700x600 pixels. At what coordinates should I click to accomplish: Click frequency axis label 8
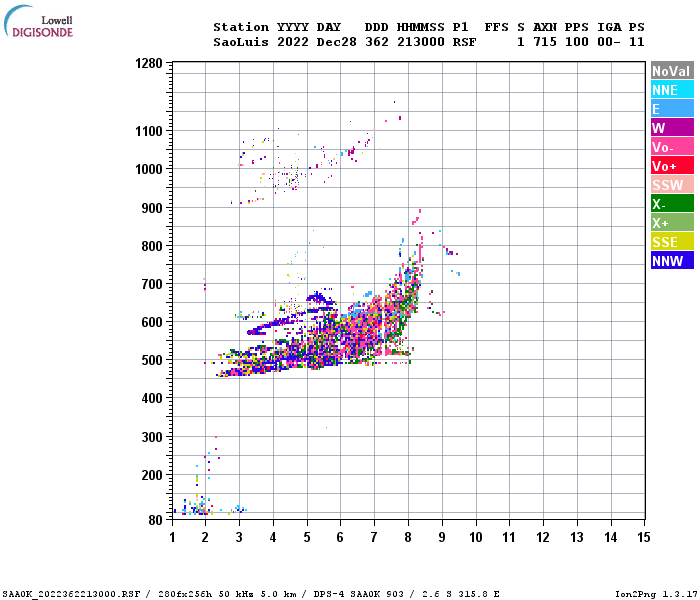408,537
